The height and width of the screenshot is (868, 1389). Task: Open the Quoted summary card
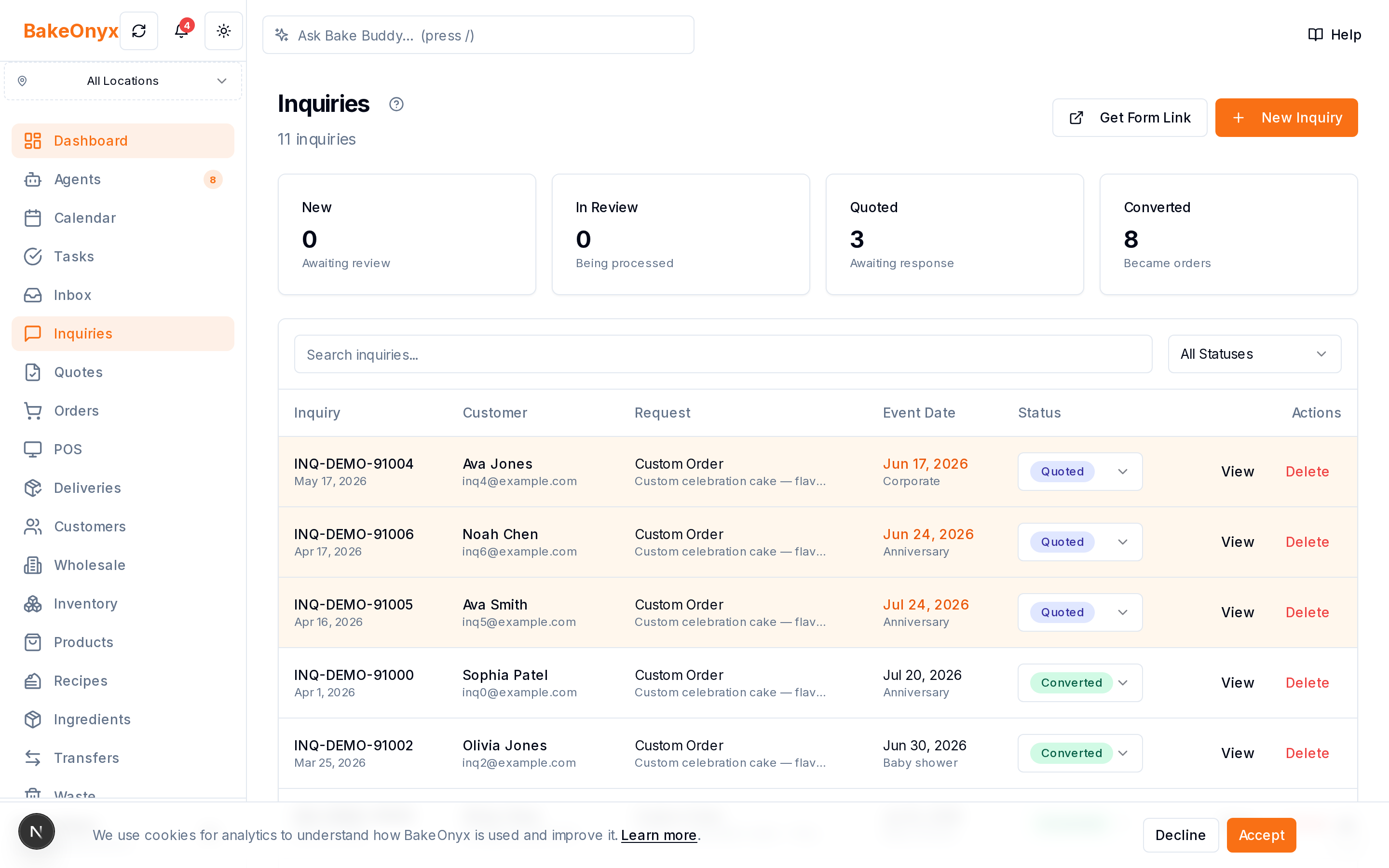pos(954,234)
